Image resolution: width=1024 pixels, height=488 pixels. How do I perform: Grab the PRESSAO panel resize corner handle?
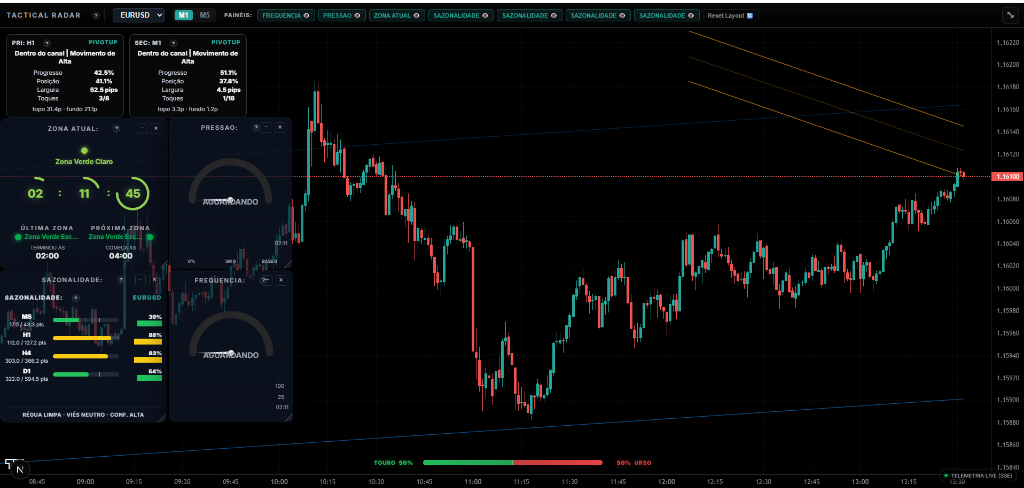(286, 263)
